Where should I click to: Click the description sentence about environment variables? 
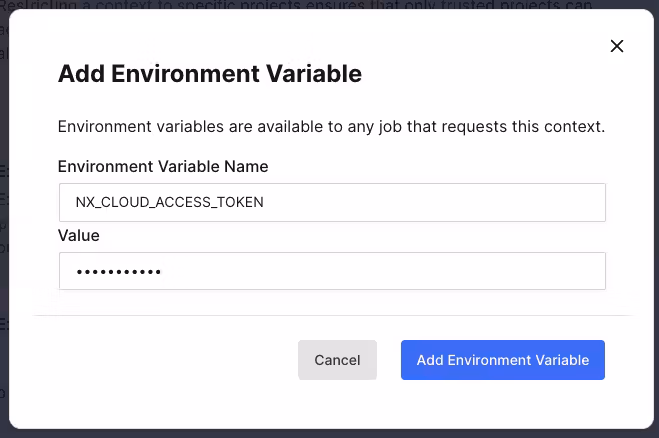coord(331,127)
